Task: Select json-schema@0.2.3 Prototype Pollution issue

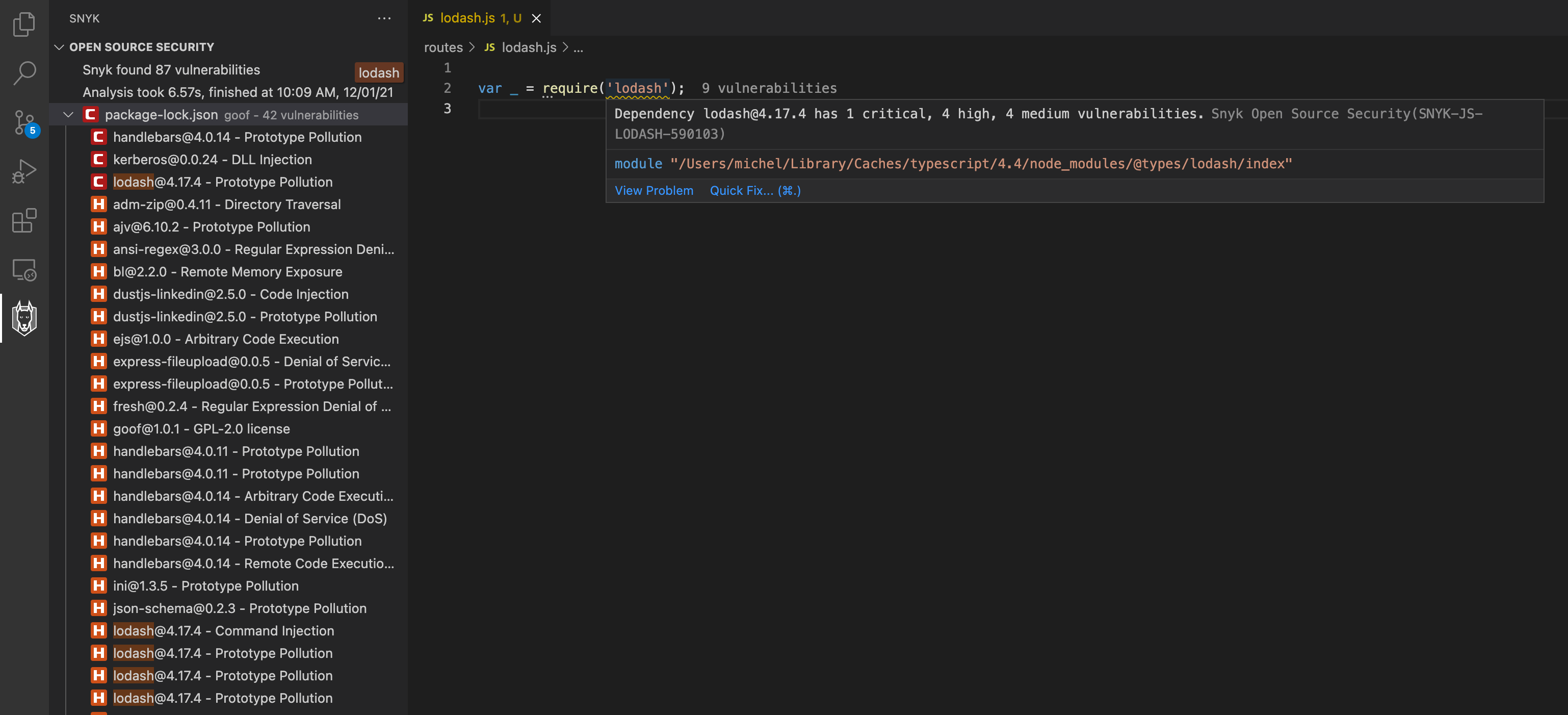Action: [229, 609]
